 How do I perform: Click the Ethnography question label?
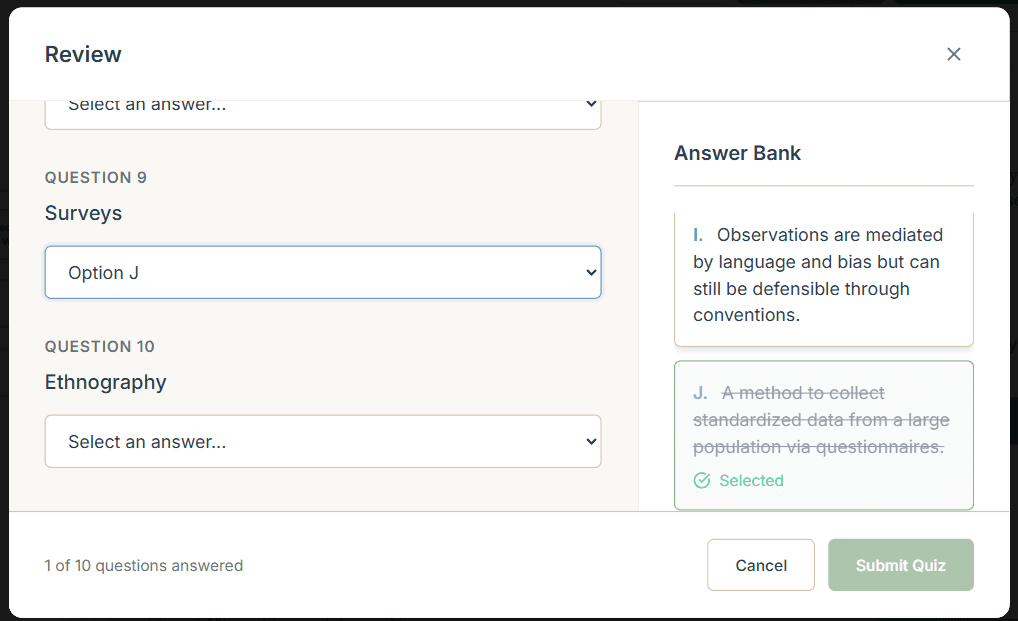click(105, 382)
